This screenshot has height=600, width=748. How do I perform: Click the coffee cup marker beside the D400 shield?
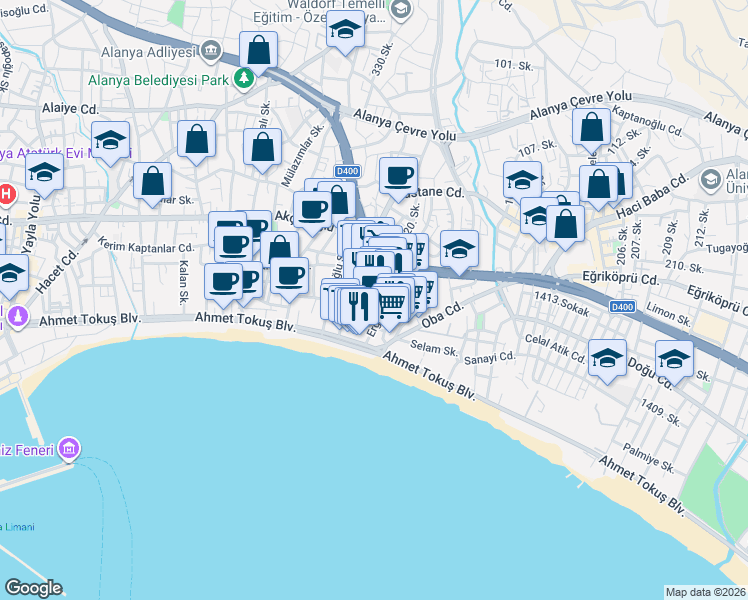312,210
